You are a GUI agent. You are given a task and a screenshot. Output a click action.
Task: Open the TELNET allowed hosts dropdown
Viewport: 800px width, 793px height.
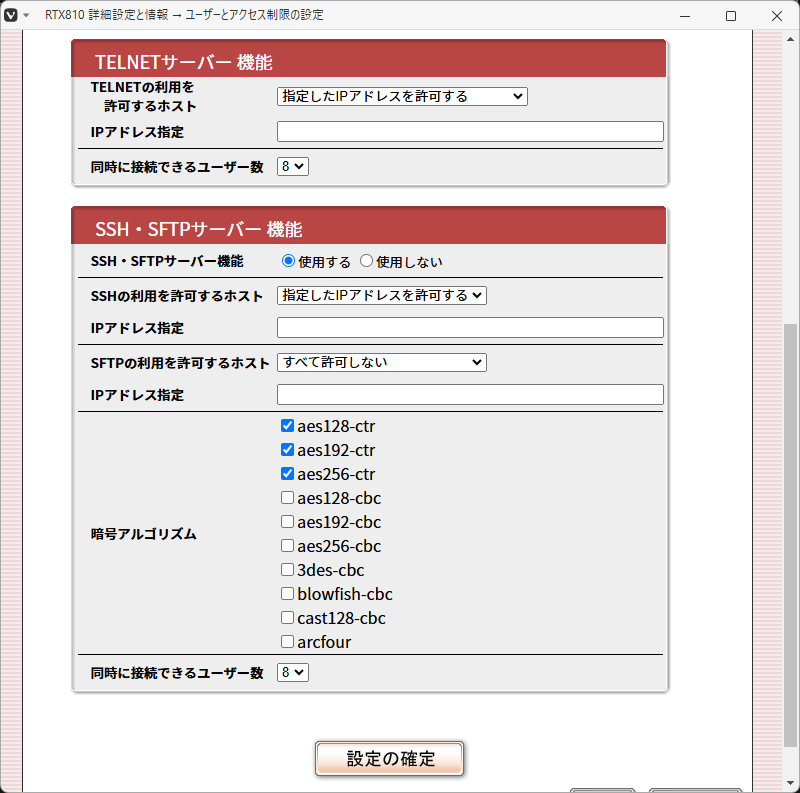(402, 96)
